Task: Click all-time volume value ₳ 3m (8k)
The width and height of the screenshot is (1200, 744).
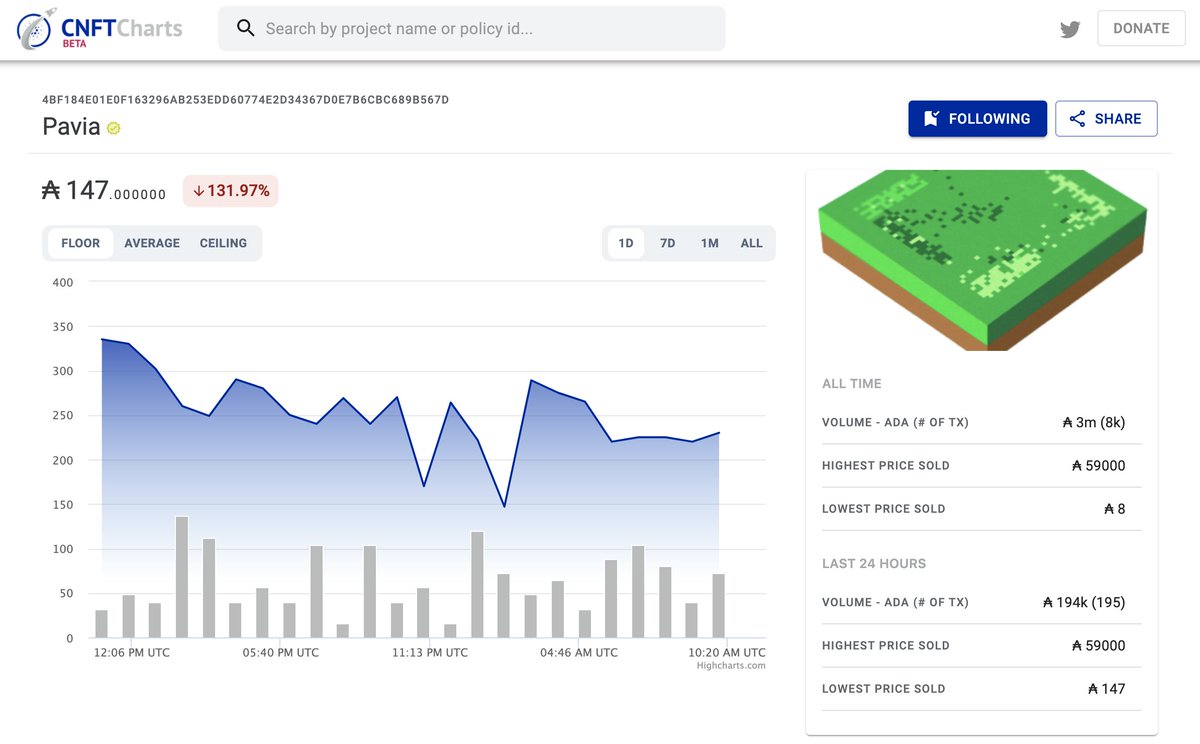Action: tap(1094, 422)
